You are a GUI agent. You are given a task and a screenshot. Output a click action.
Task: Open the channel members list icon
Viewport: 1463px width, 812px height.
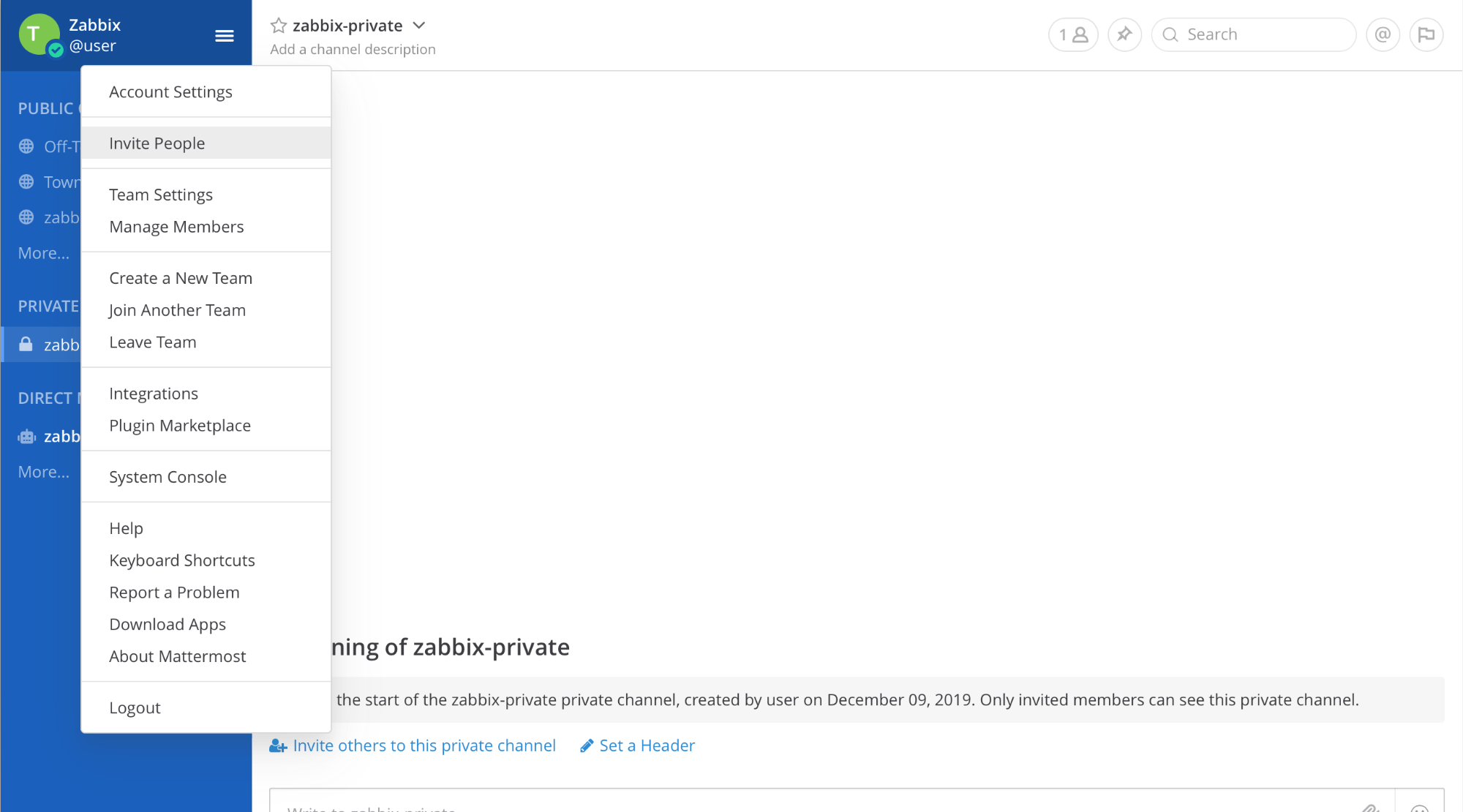(1073, 34)
